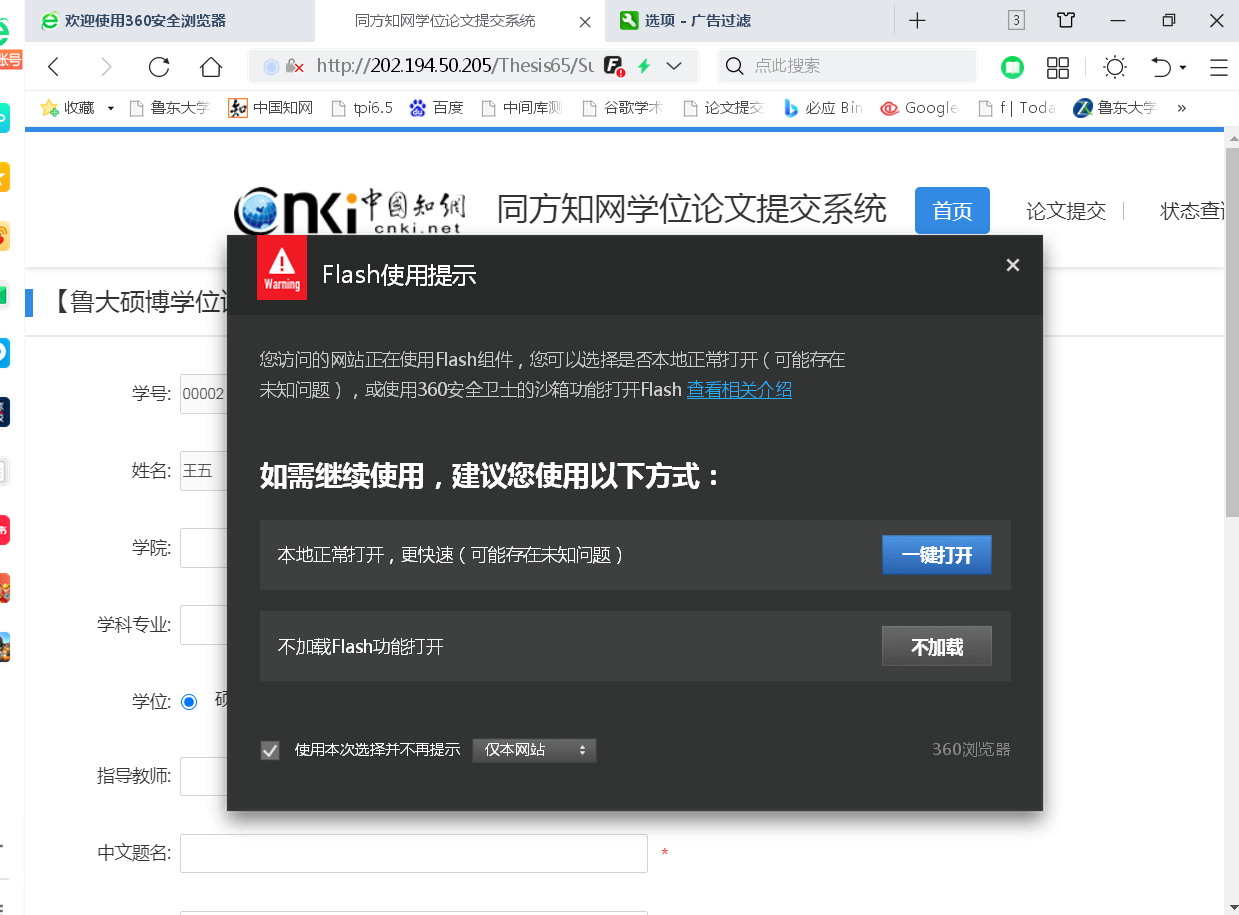Open the 必应 Bing bookmark
This screenshot has width=1239, height=915.
click(822, 108)
